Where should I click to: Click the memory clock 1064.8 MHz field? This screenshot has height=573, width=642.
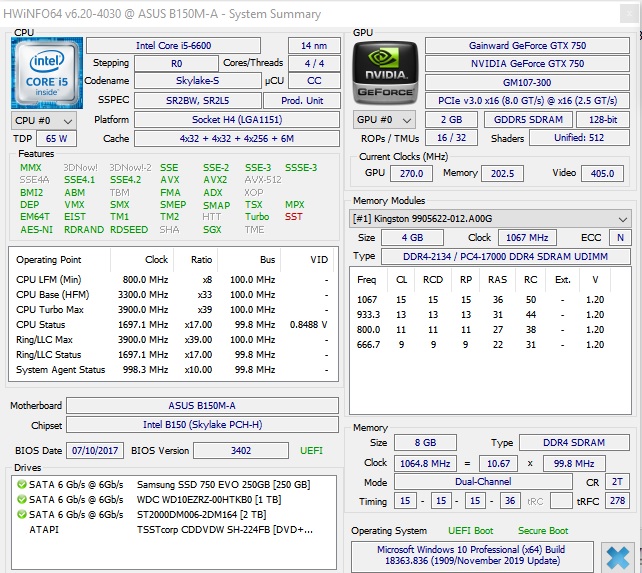click(425, 463)
